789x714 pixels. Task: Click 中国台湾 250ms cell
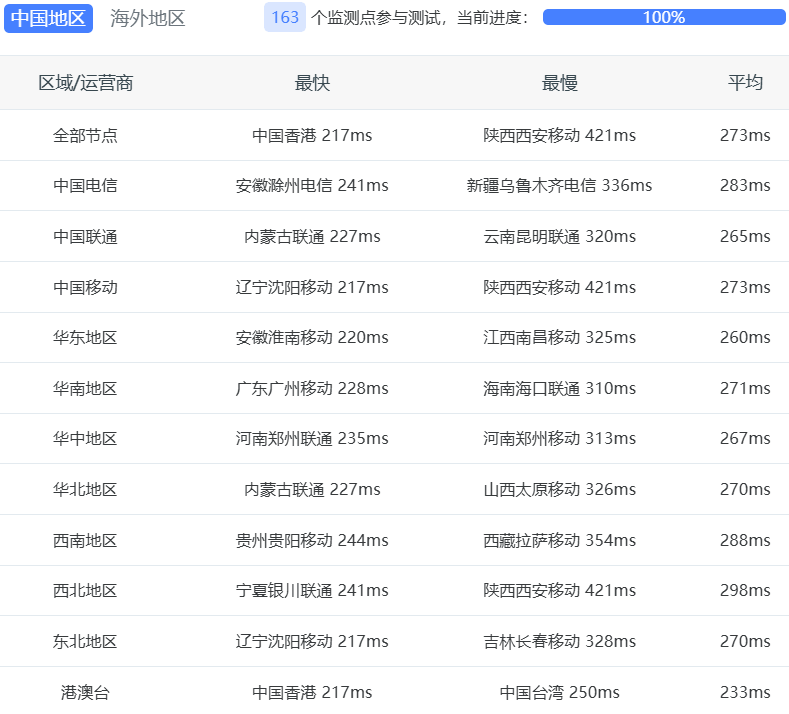560,692
